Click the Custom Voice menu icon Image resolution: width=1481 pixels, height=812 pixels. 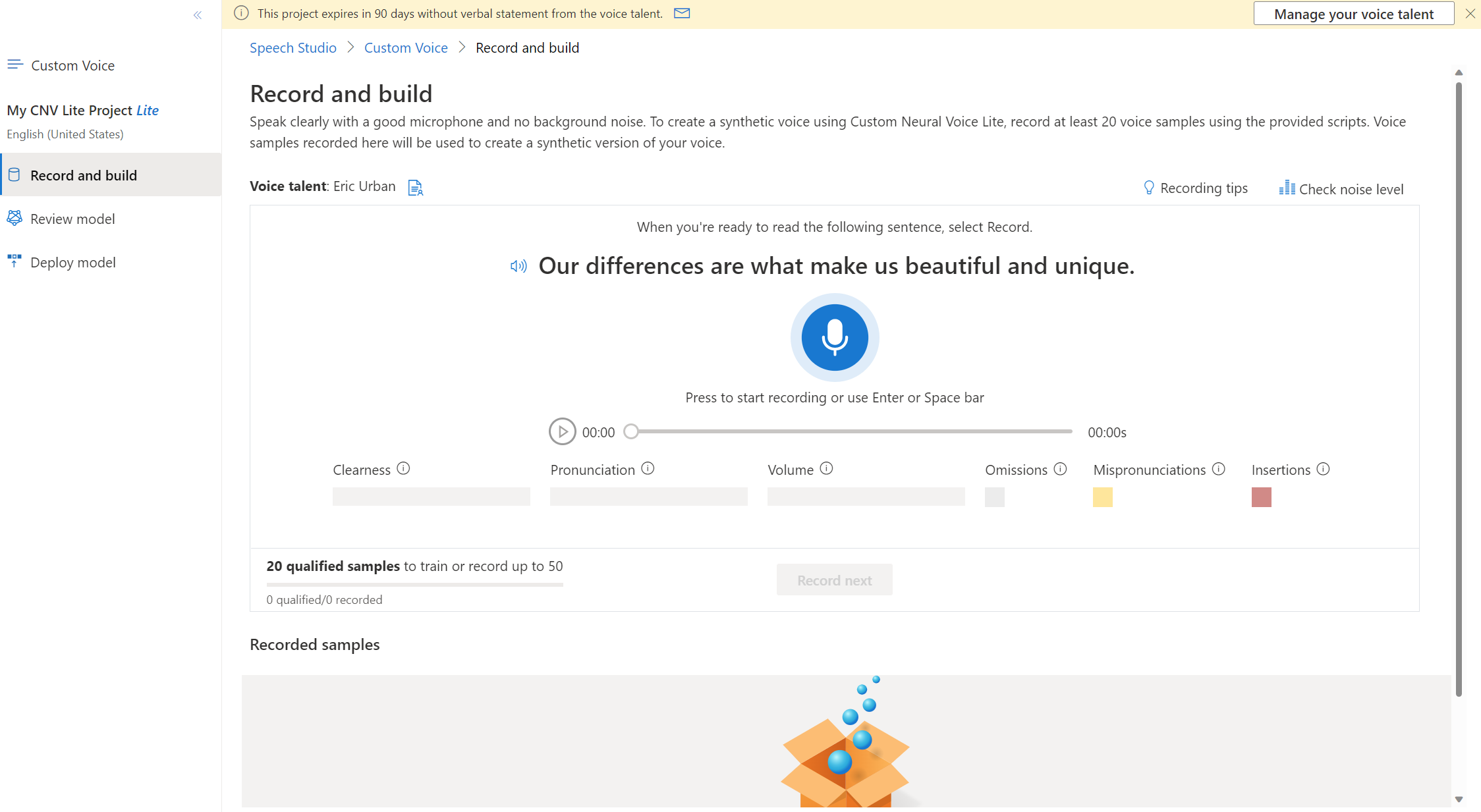[16, 64]
